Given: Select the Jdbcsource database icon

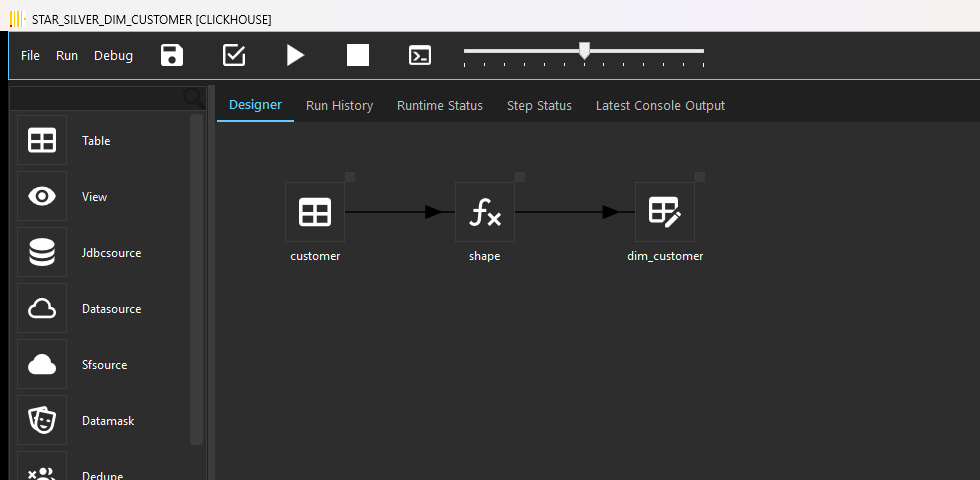Looking at the screenshot, I should (x=42, y=252).
